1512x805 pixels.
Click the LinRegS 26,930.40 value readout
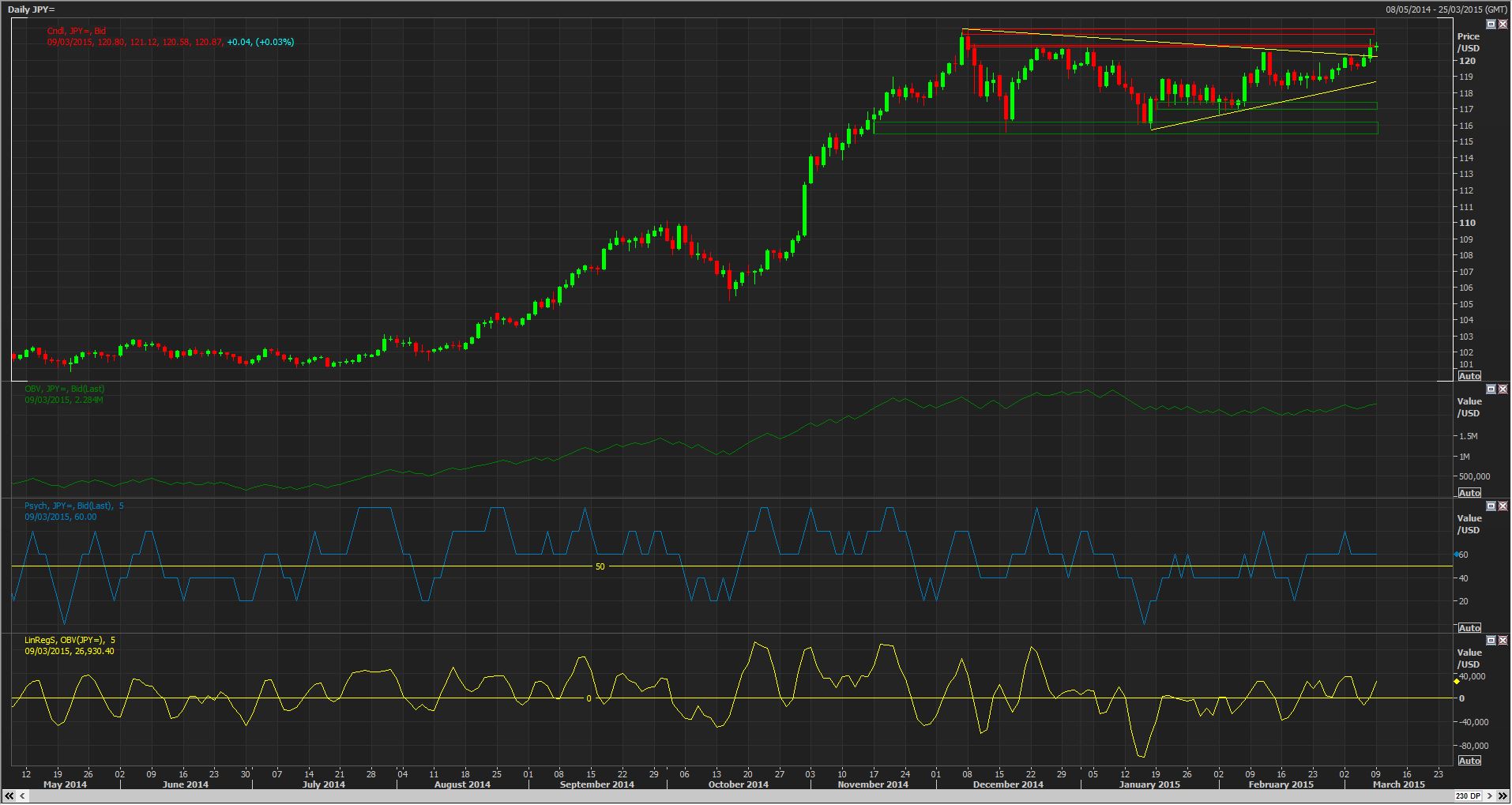(69, 651)
